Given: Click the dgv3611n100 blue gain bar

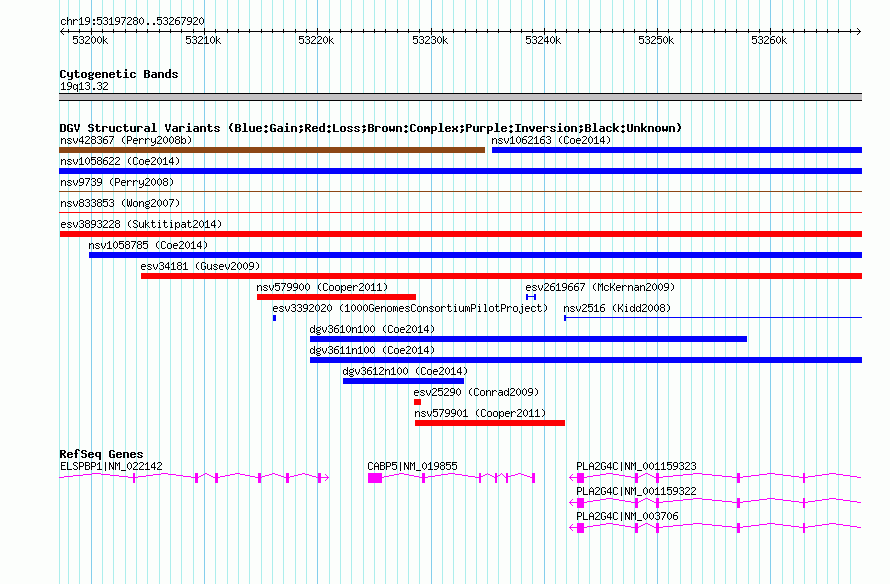Looking at the screenshot, I should tap(586, 360).
